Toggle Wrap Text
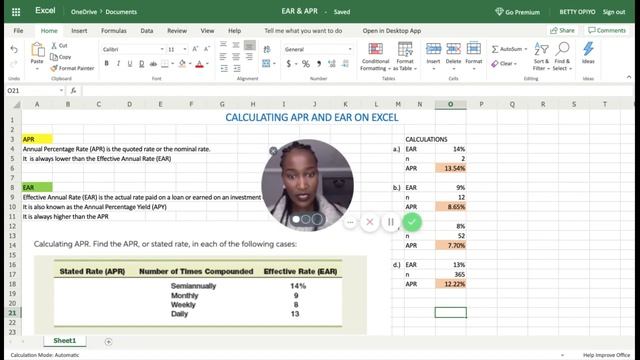Screen dimensions: 640x360 click(x=267, y=49)
